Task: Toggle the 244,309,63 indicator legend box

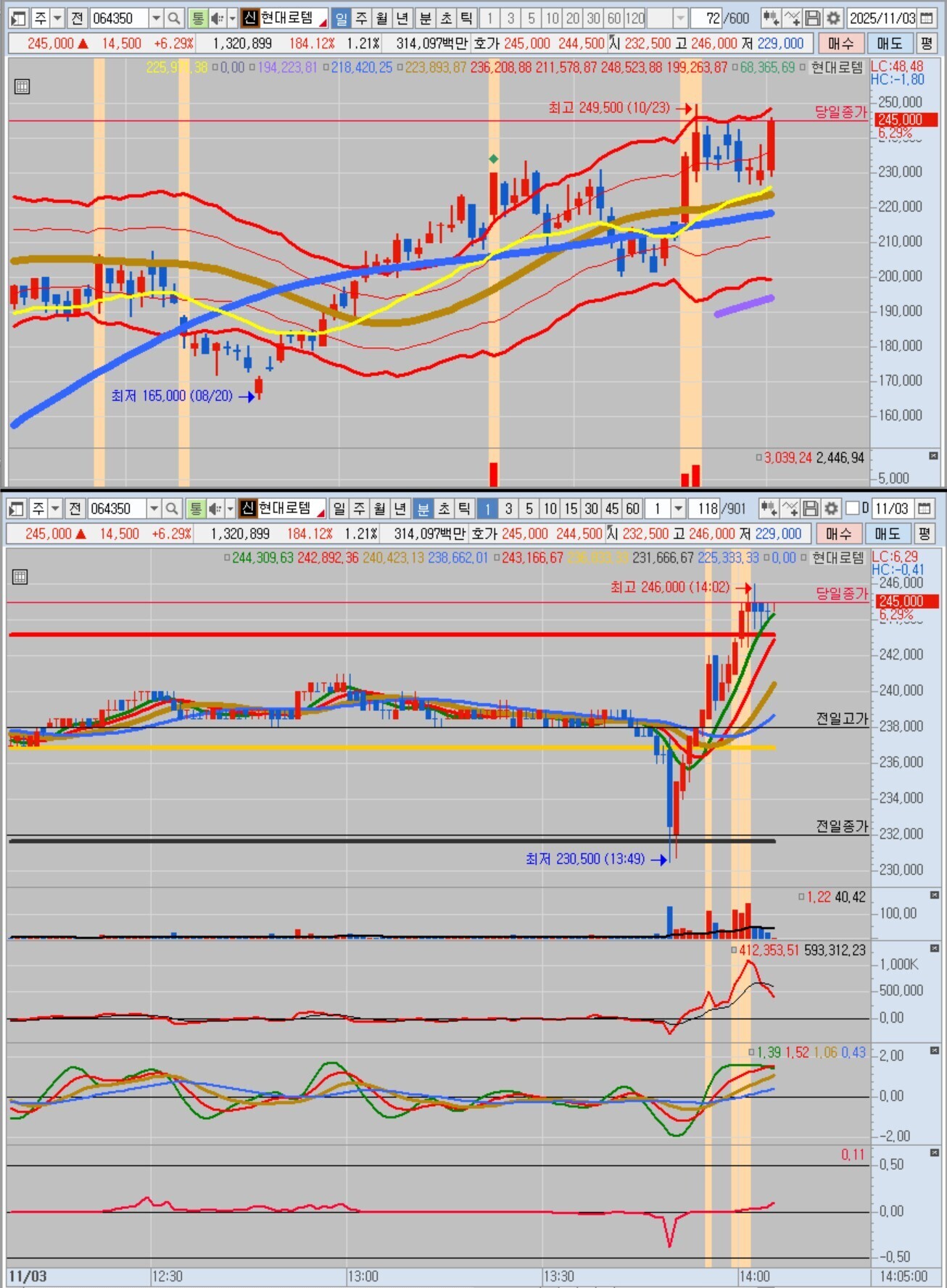Action: pyautogui.click(x=227, y=558)
